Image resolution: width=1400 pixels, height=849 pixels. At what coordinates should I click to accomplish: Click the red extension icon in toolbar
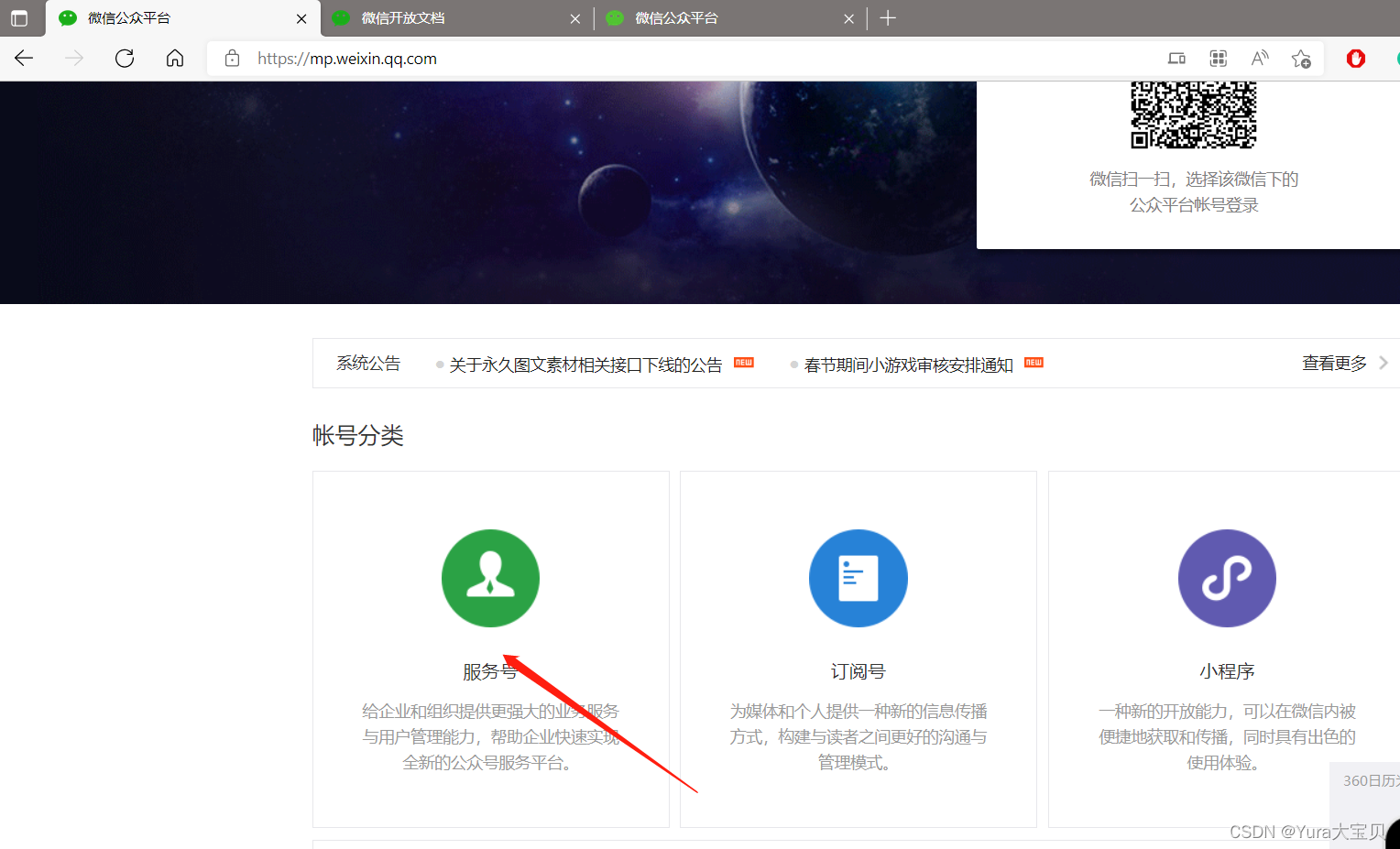(1356, 59)
